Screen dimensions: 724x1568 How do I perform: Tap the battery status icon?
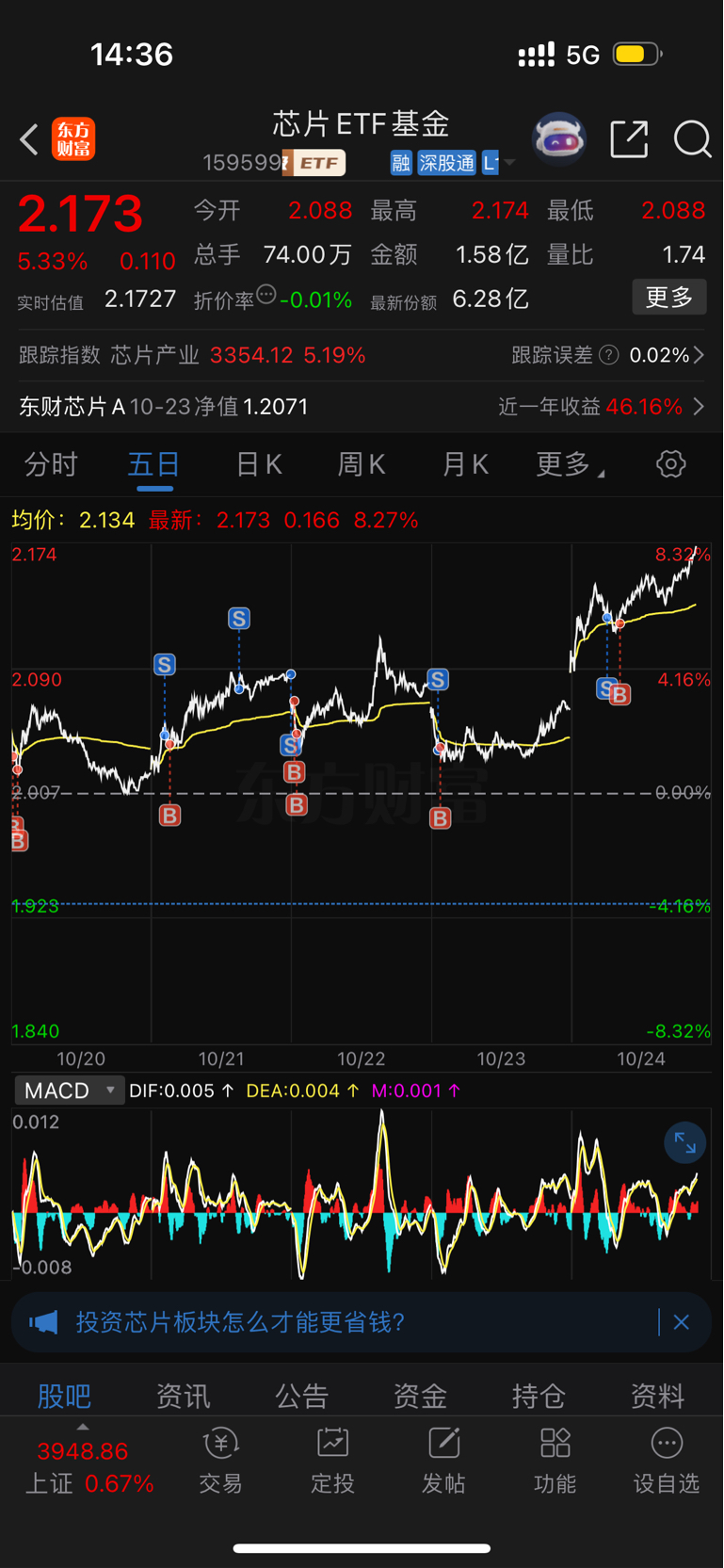pyautogui.click(x=637, y=54)
